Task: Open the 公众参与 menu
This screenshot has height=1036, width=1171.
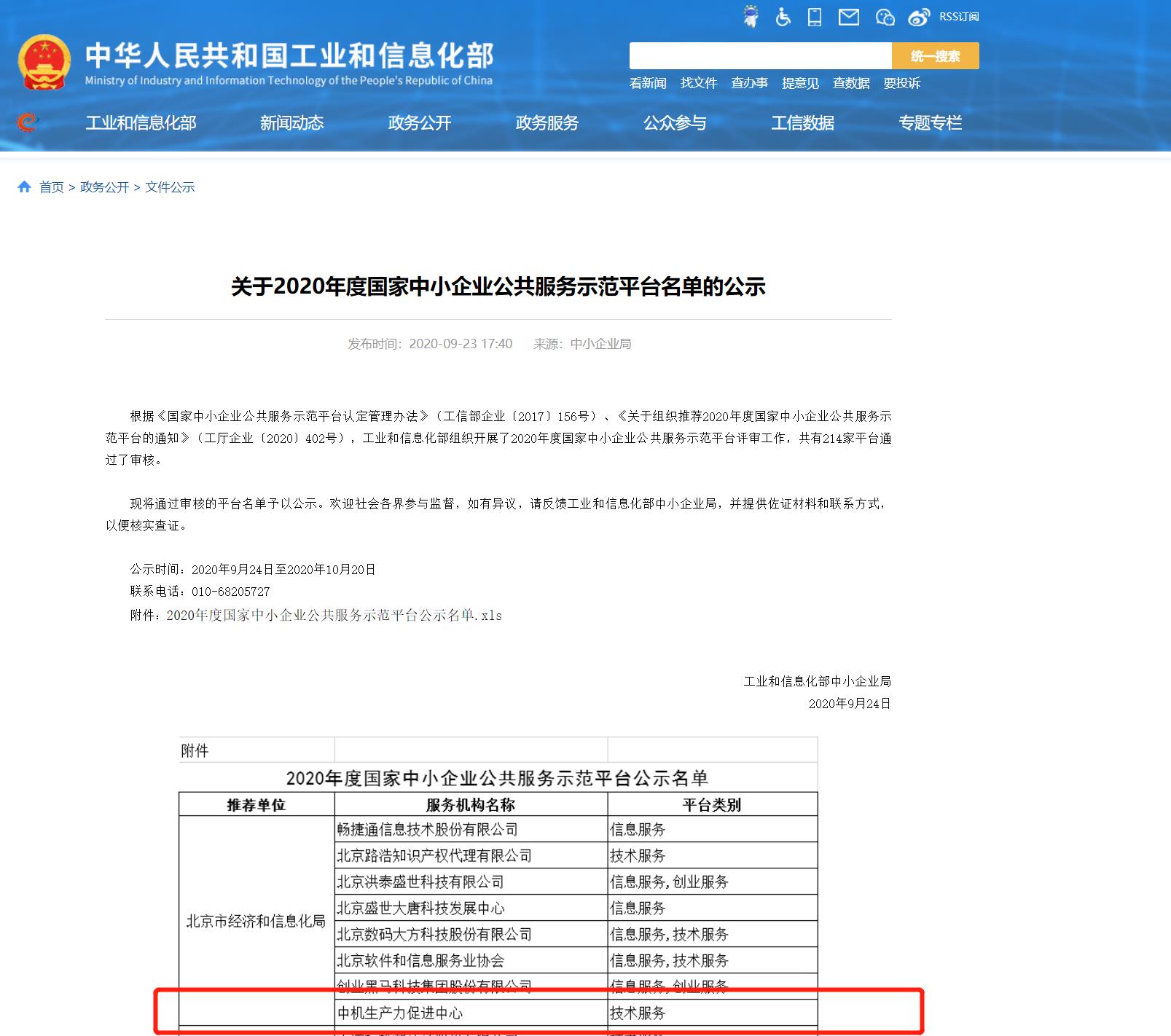Action: (675, 123)
